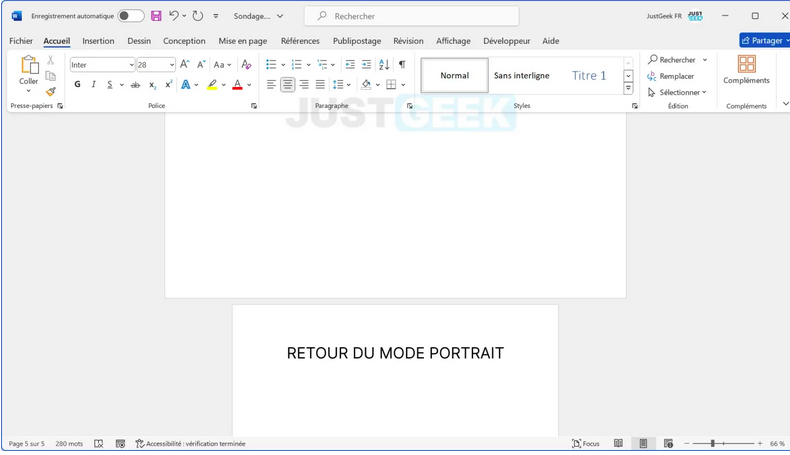Toggle italic formatting
The width and height of the screenshot is (790, 455).
point(93,85)
